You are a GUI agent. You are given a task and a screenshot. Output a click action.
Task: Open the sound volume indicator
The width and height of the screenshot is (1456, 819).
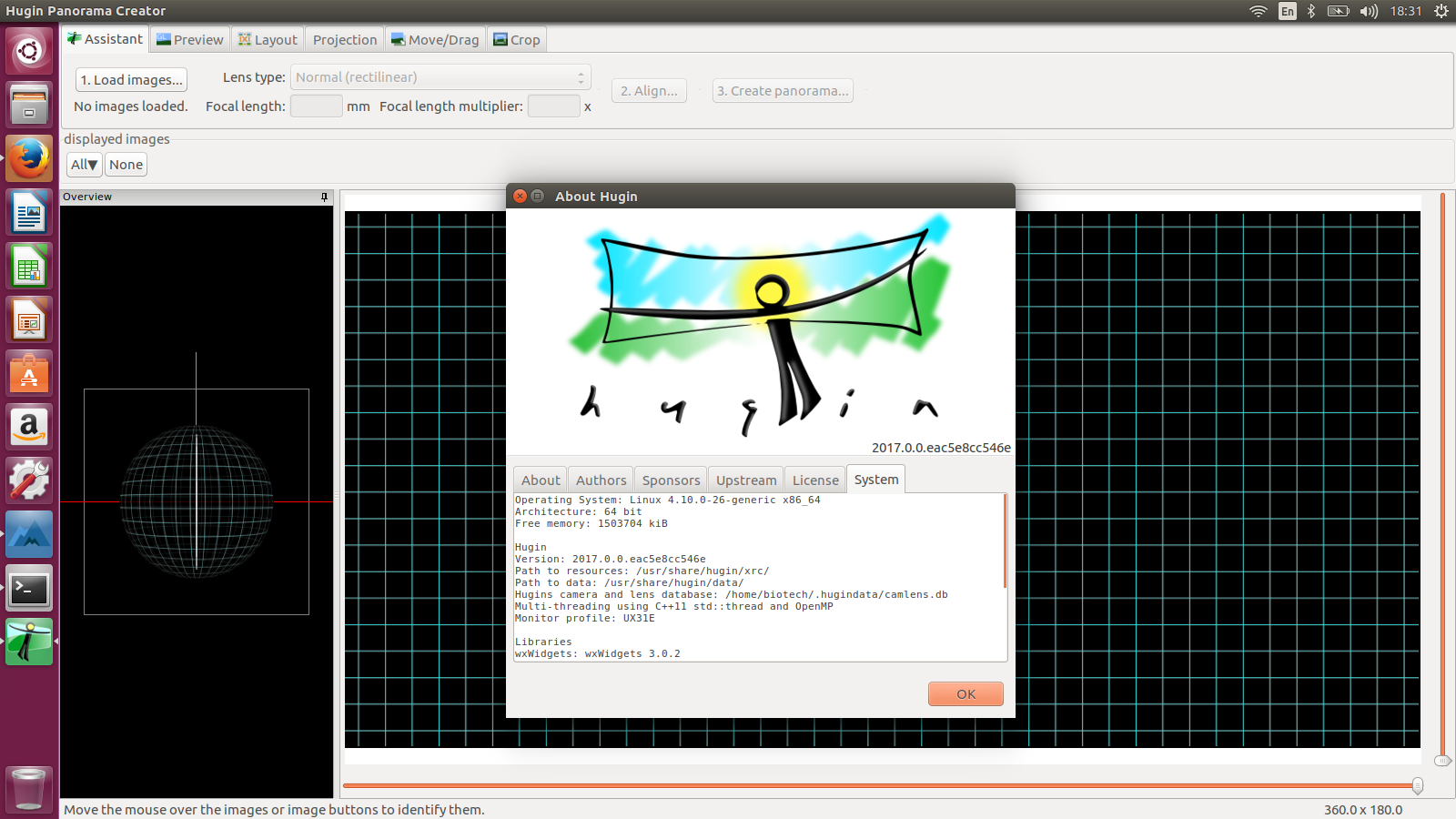[1369, 11]
